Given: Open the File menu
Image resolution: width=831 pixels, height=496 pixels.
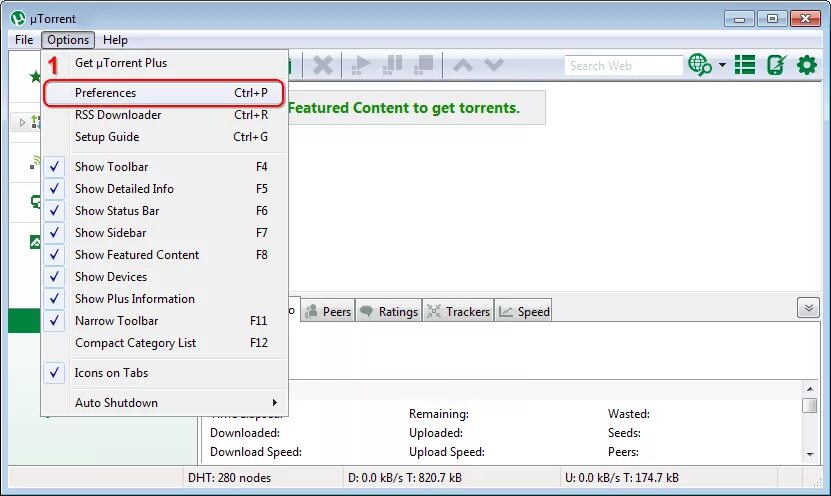Looking at the screenshot, I should (x=24, y=40).
